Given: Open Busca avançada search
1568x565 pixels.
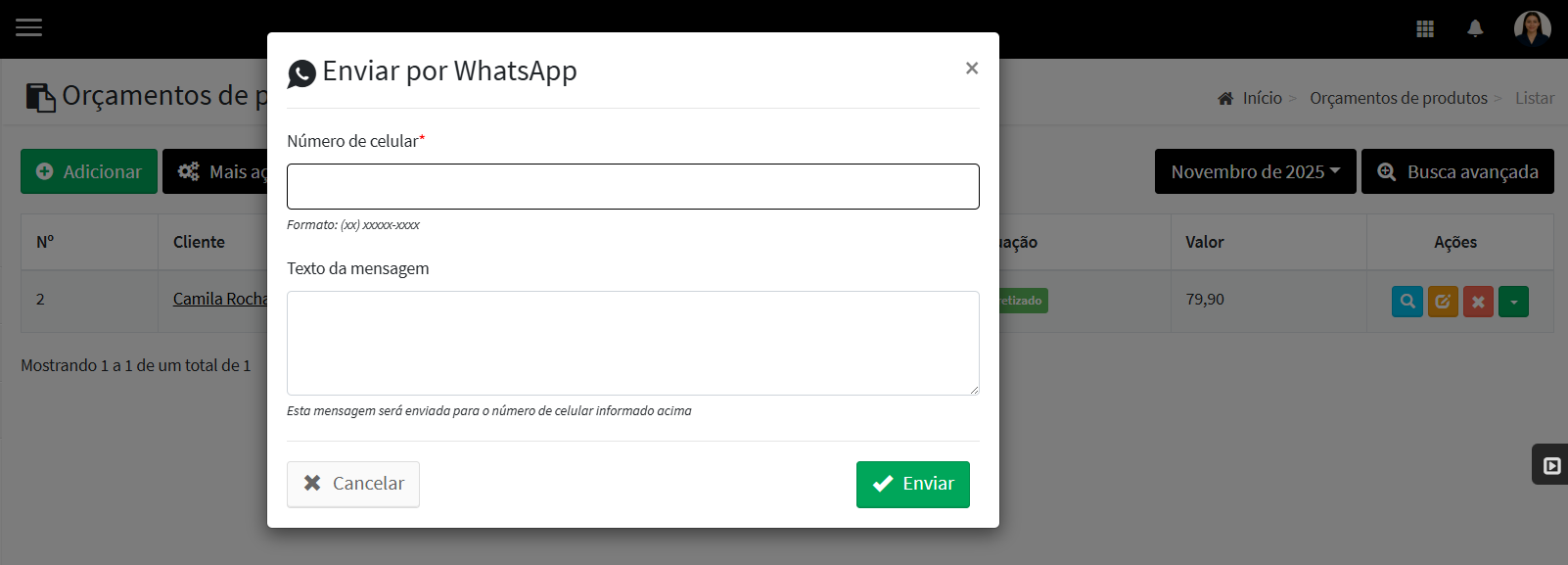Looking at the screenshot, I should pos(1457,171).
